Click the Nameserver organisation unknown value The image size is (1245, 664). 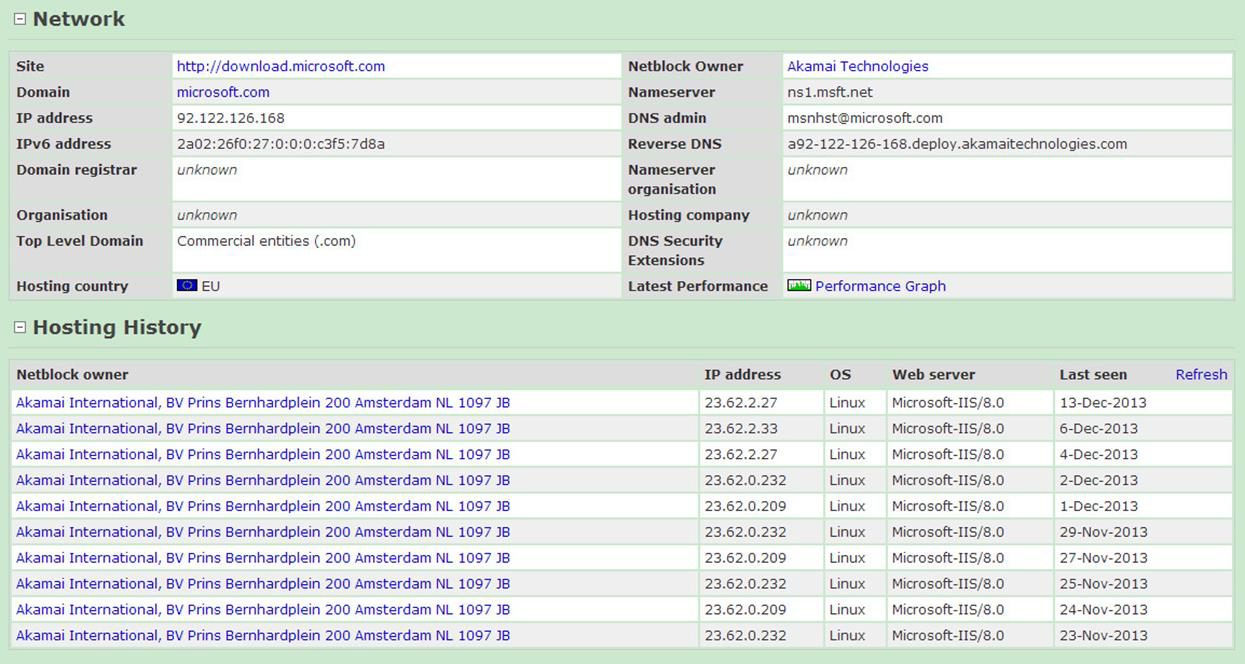coord(817,170)
